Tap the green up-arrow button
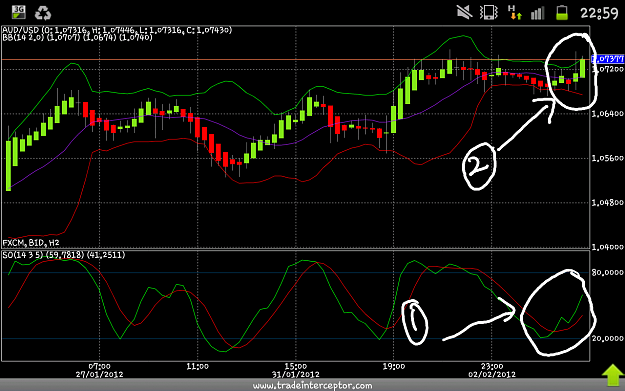Image resolution: width=625 pixels, height=391 pixels. (613, 375)
